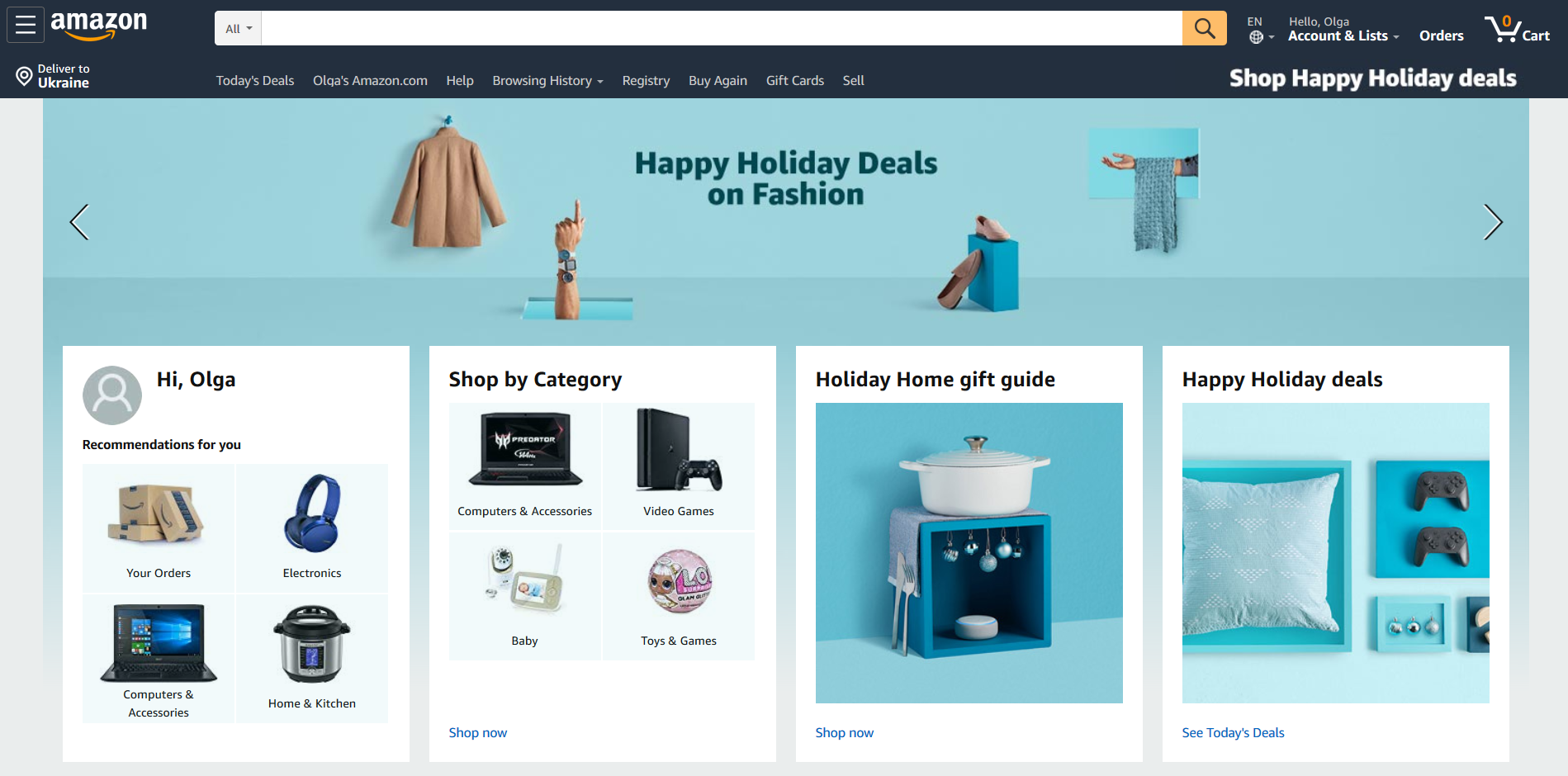Viewport: 1568px width, 776px height.
Task: Click the Deliver to Ukraine location pin
Action: pyautogui.click(x=25, y=76)
